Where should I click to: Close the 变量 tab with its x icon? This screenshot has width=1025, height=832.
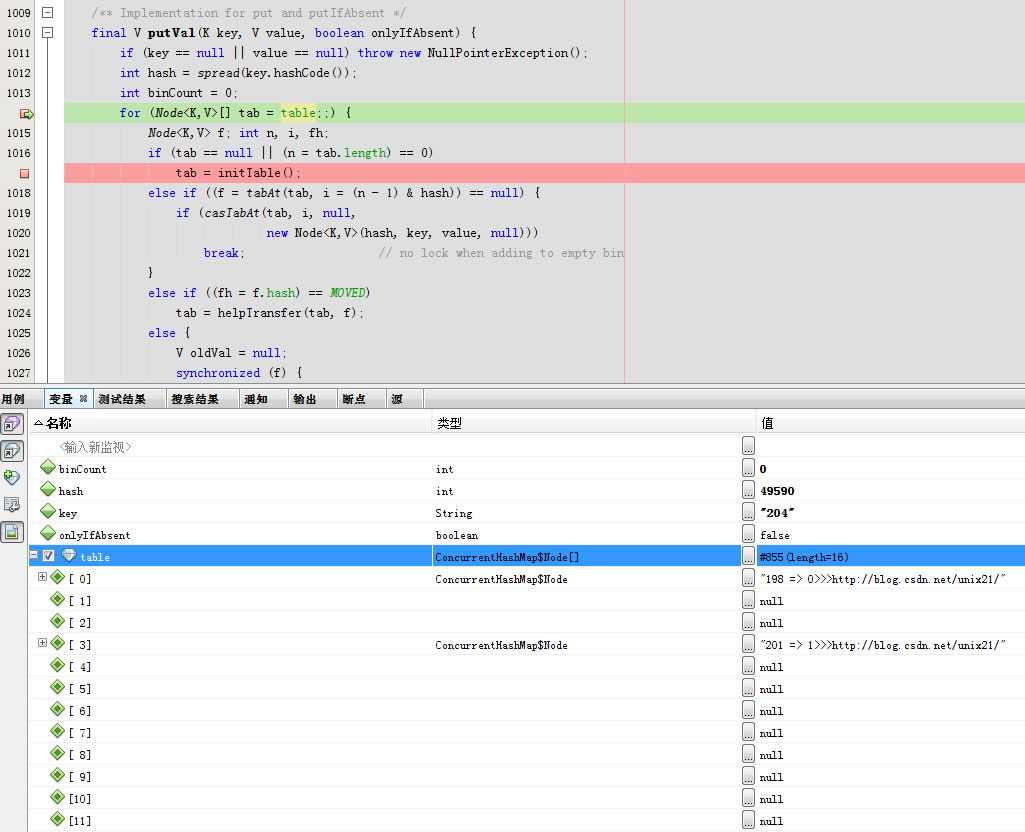(83, 399)
